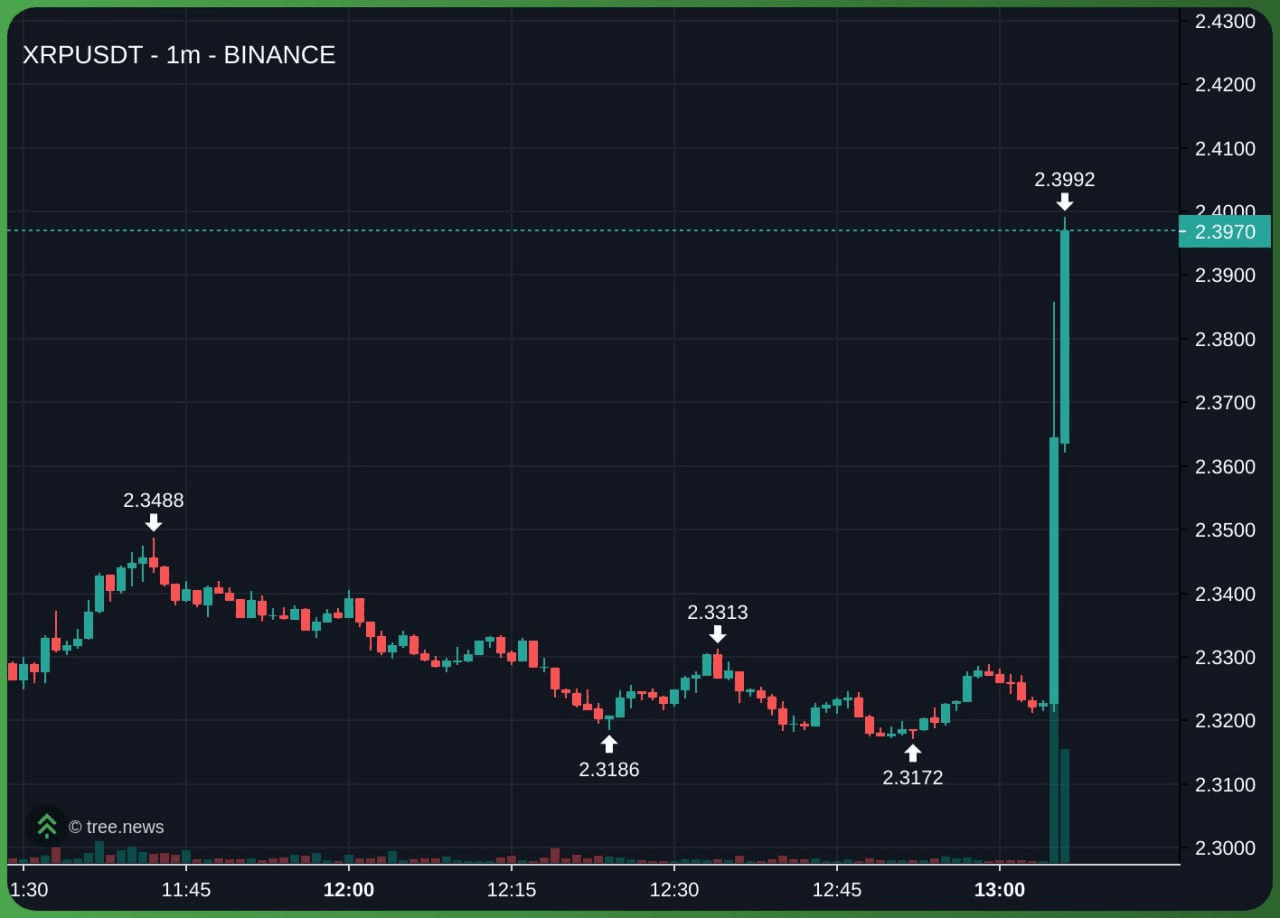This screenshot has height=918, width=1280.
Task: Click the 2.3186 swing low label
Action: tap(609, 769)
